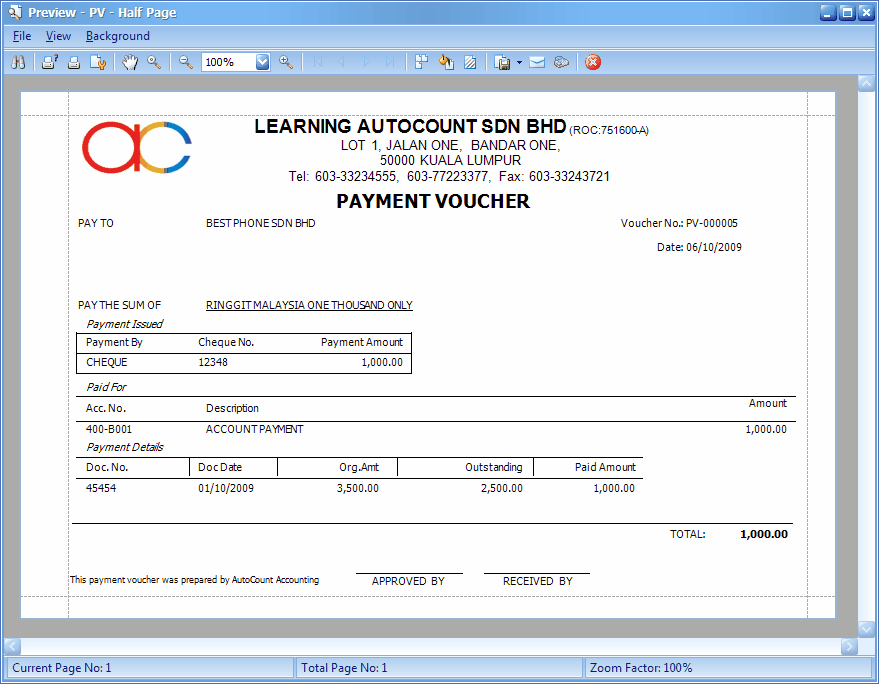Click 'BEST PHONE SDN BHD' payee text
879x684 pixels.
click(261, 223)
